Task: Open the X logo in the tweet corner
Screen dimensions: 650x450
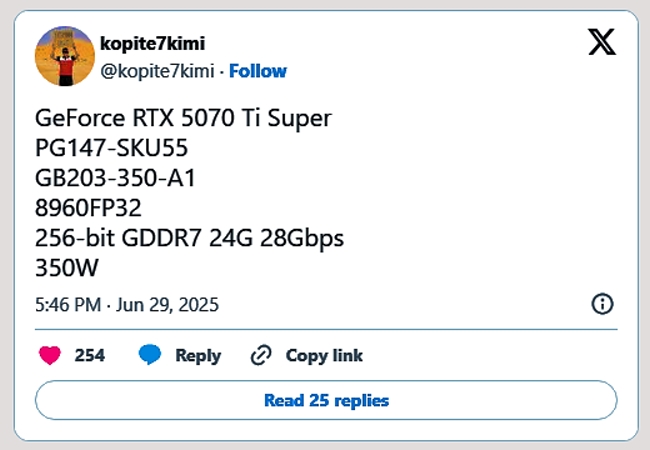Action: [602, 42]
